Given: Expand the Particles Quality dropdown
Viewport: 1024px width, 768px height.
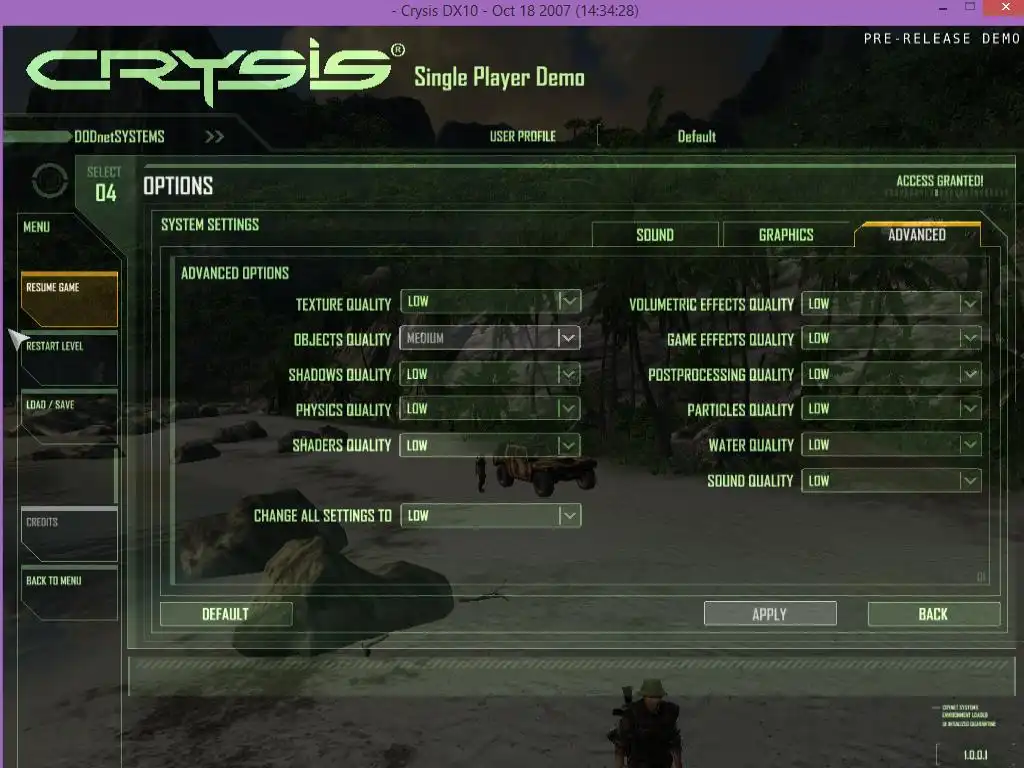Looking at the screenshot, I should pos(891,409).
